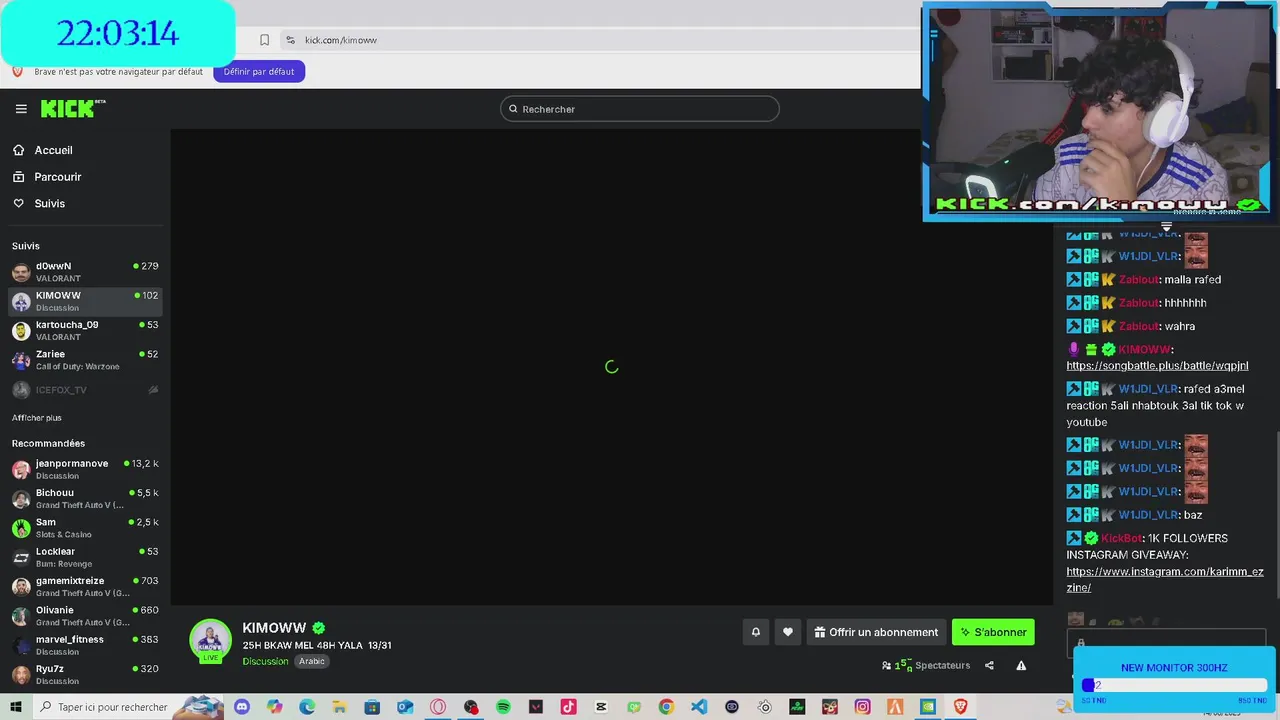Share the stream via share icon
This screenshot has height=720, width=1280.
(989, 665)
